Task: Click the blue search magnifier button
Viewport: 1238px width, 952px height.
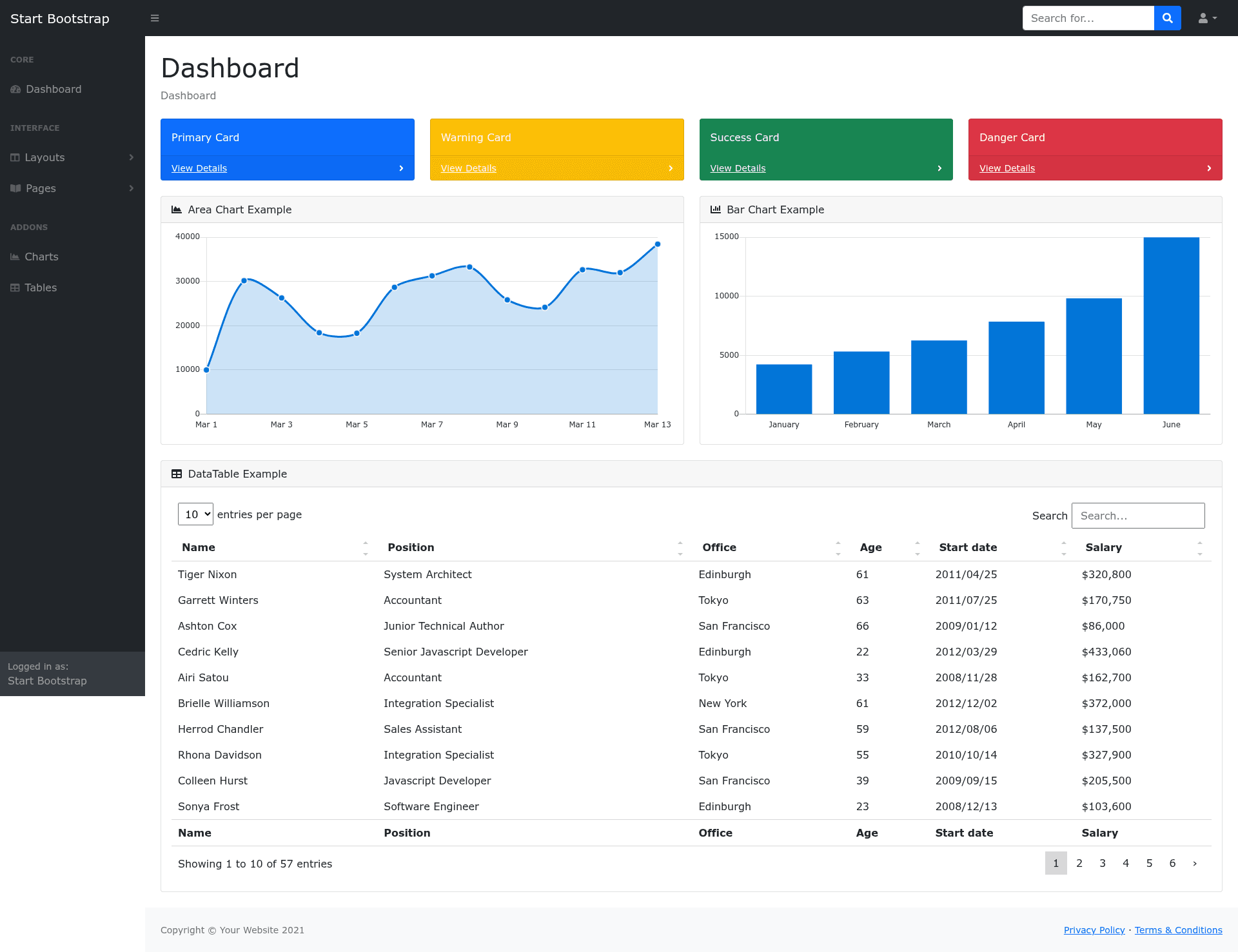Action: pos(1167,18)
